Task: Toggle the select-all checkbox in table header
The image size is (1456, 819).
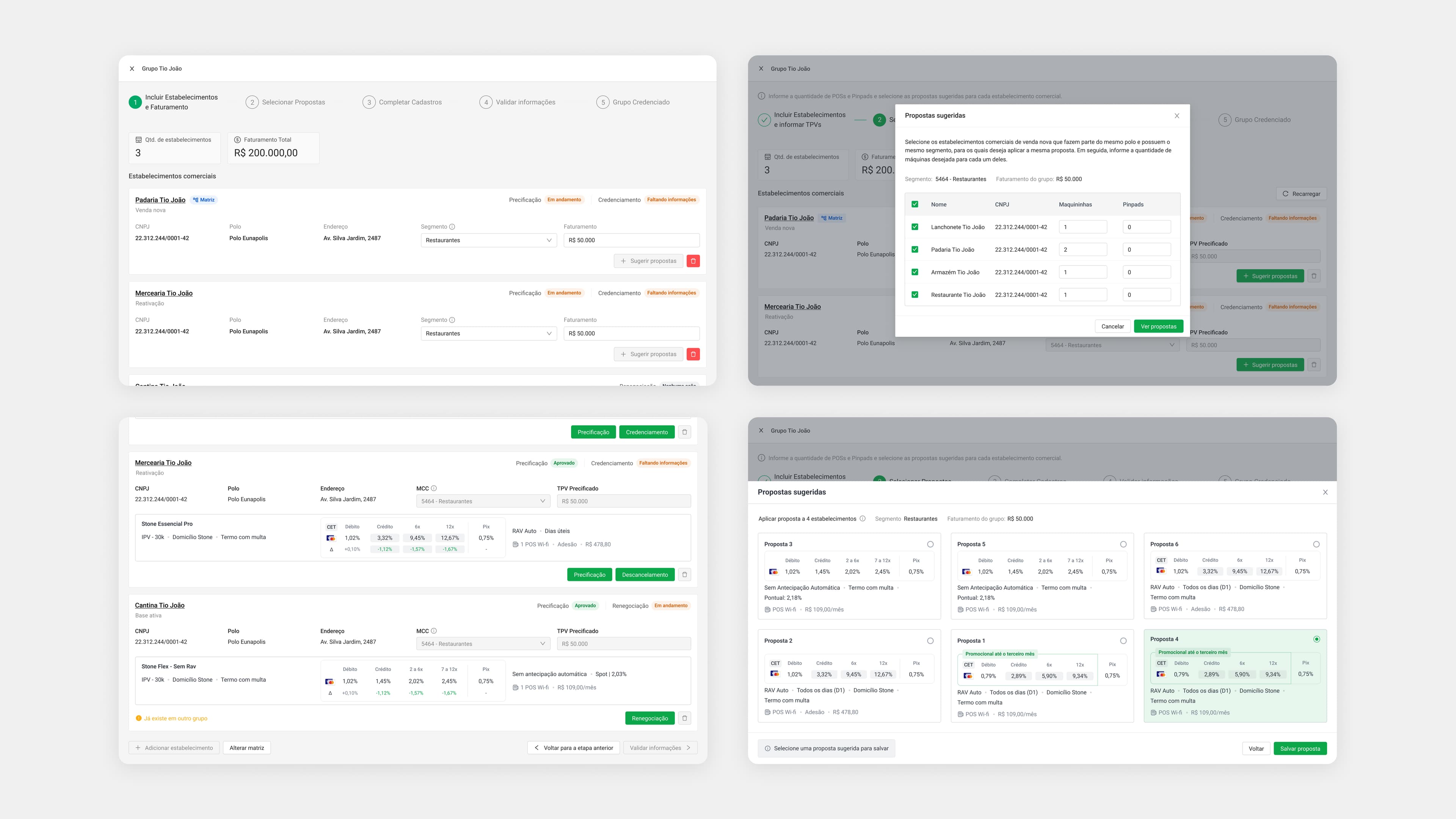Action: (x=915, y=204)
